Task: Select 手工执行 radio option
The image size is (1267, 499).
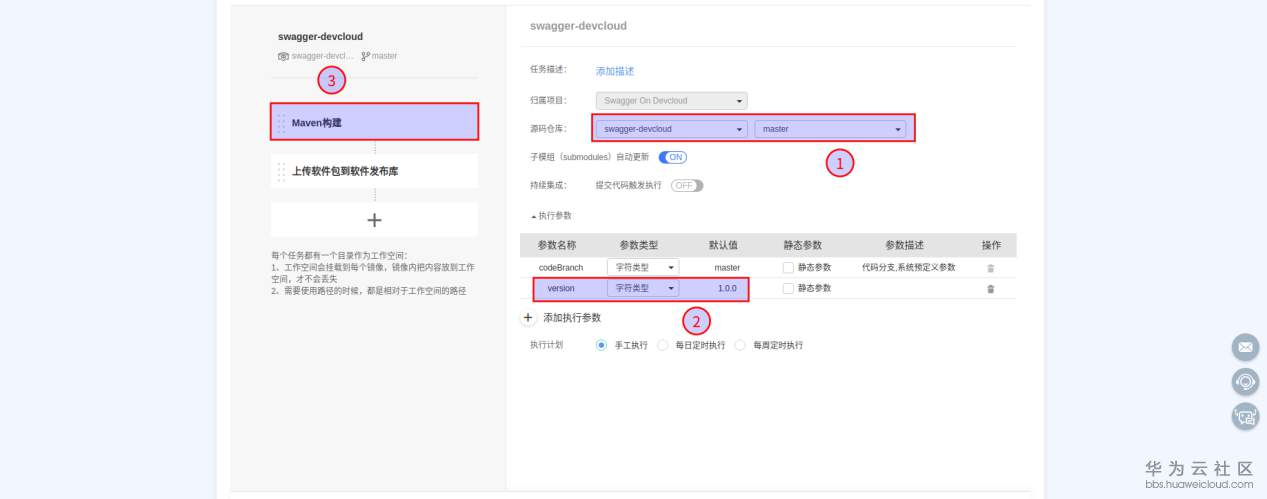Action: tap(601, 345)
